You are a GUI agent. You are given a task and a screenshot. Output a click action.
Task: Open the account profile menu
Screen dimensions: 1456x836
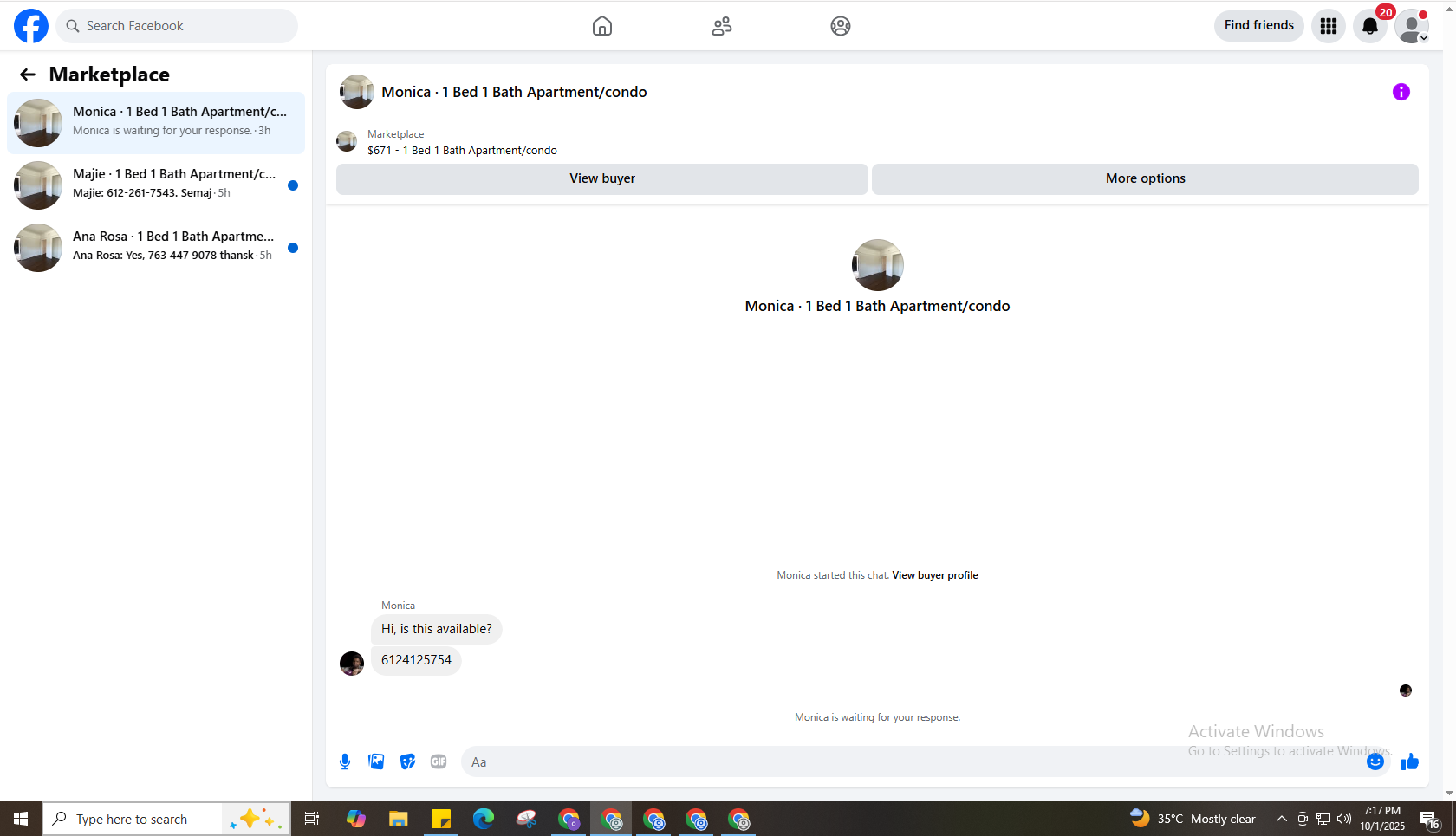coord(1412,26)
